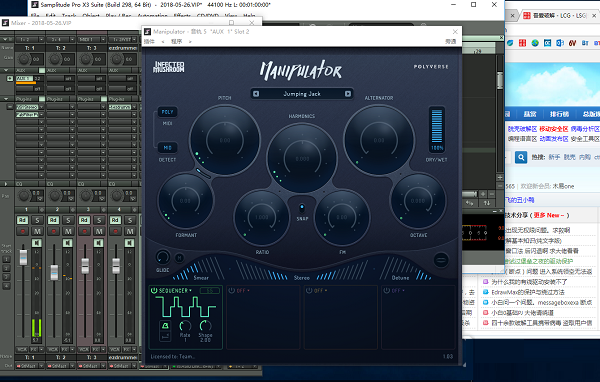Image resolution: width=600 pixels, height=382 pixels.
Task: Click the Outlook bookmark icon in the browser
Action: pos(560,43)
